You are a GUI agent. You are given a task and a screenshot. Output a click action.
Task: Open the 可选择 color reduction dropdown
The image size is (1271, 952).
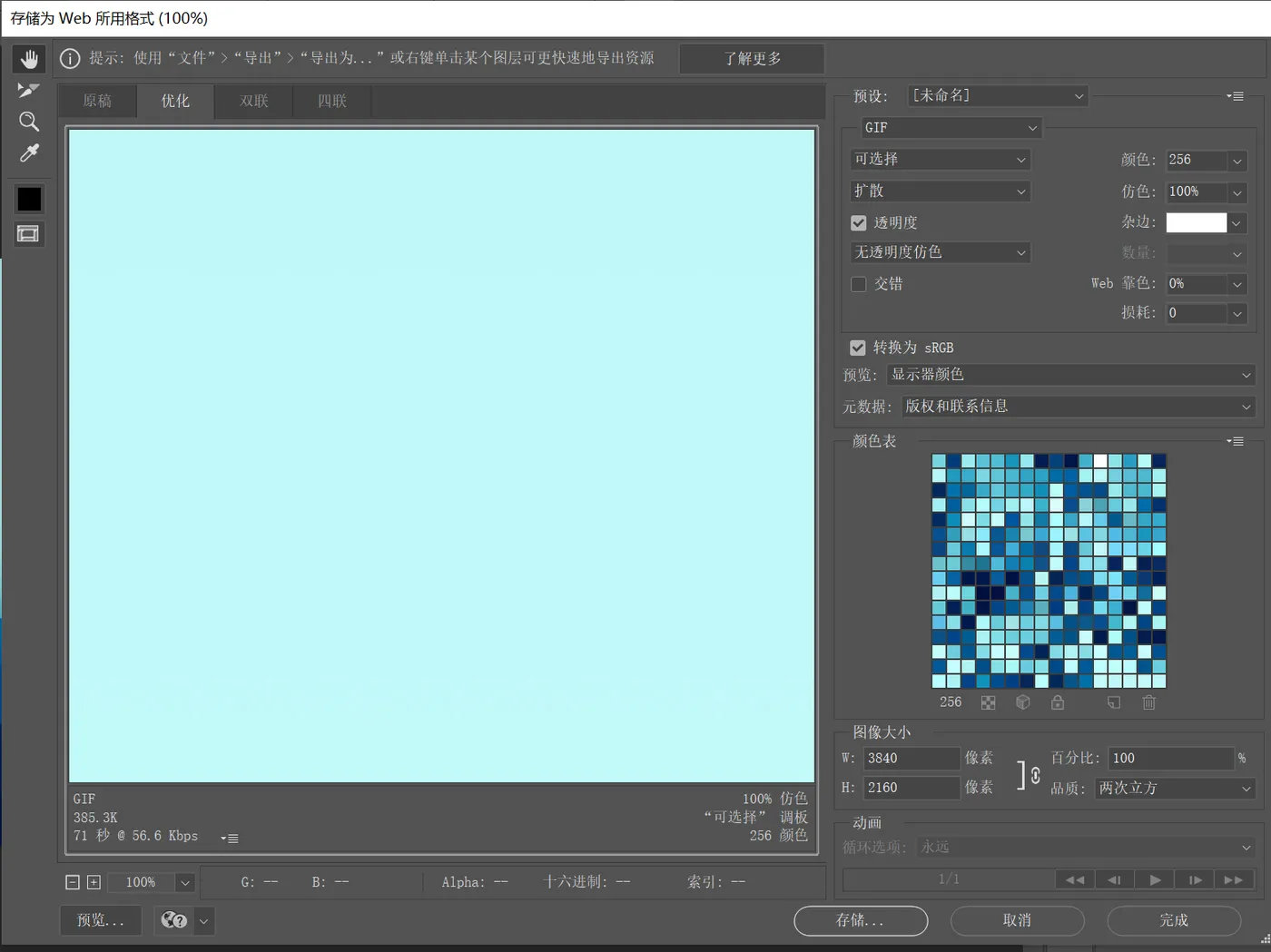pyautogui.click(x=940, y=160)
